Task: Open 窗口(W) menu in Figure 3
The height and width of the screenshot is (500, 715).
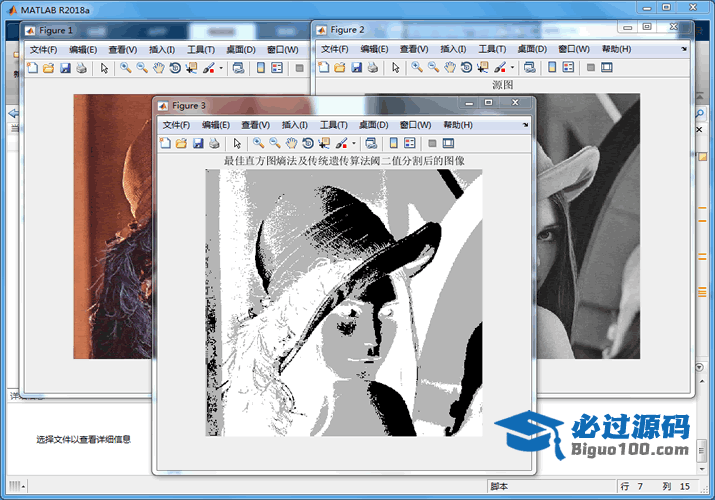Action: click(x=415, y=125)
